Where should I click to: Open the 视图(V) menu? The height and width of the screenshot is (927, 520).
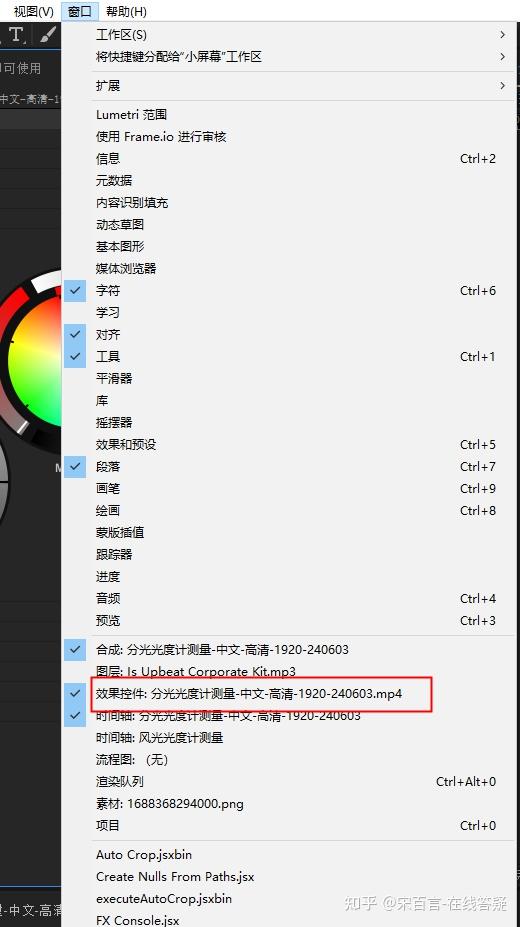(x=34, y=11)
